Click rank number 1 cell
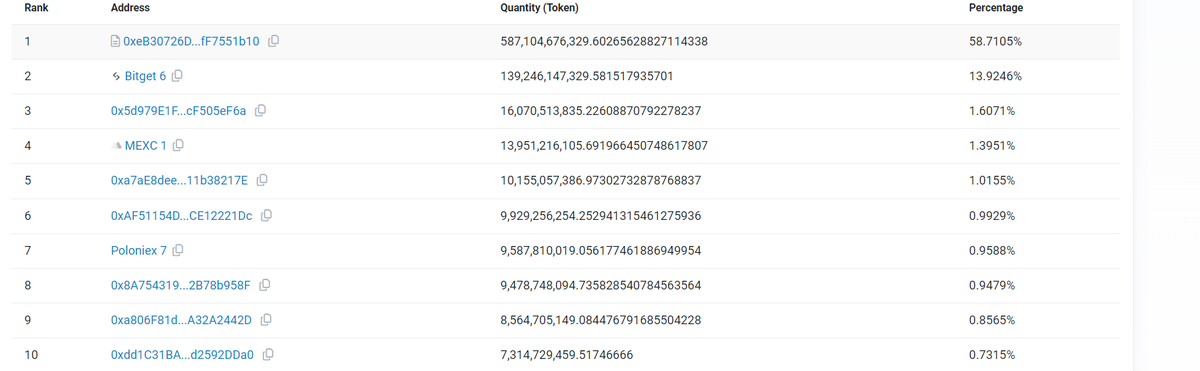Viewport: 1200px width, 371px height. pyautogui.click(x=27, y=41)
